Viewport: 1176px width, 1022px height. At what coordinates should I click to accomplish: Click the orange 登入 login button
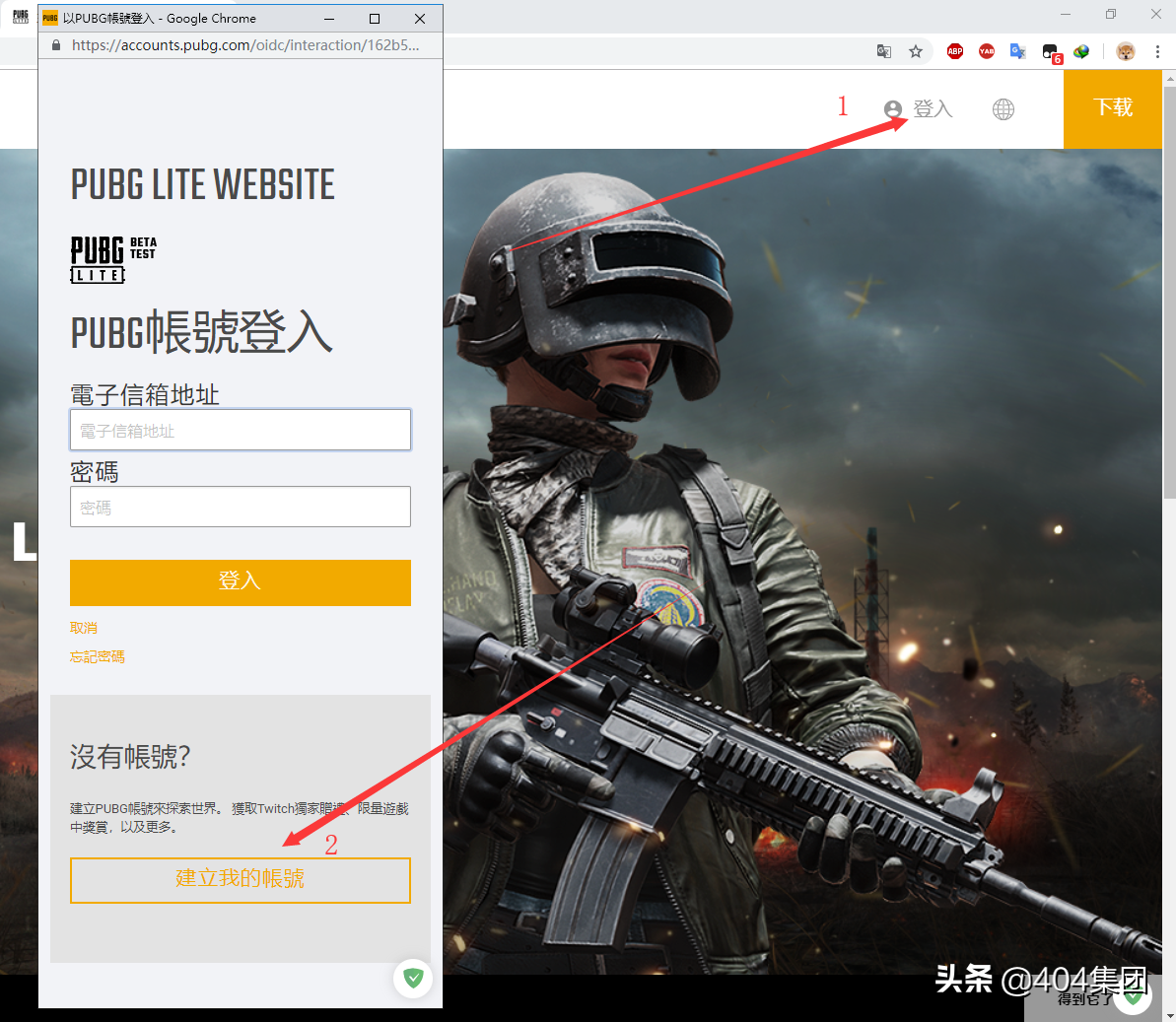tap(240, 582)
